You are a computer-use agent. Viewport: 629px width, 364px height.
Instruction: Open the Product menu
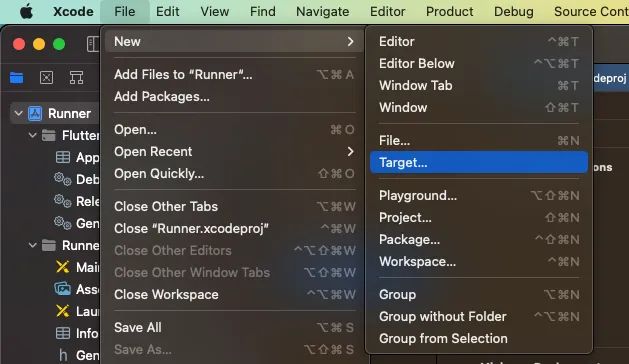tap(449, 12)
